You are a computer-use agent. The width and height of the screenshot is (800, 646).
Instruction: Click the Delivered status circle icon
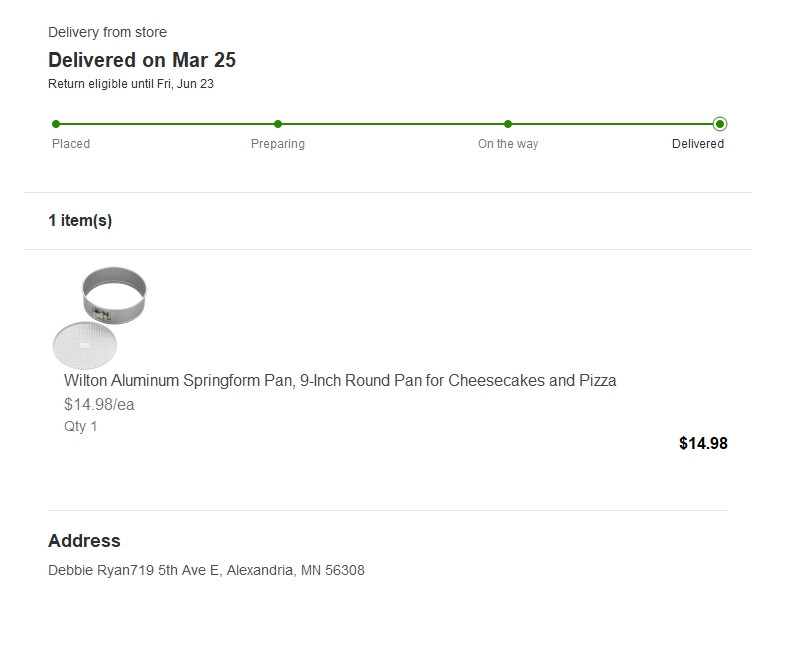pyautogui.click(x=720, y=124)
